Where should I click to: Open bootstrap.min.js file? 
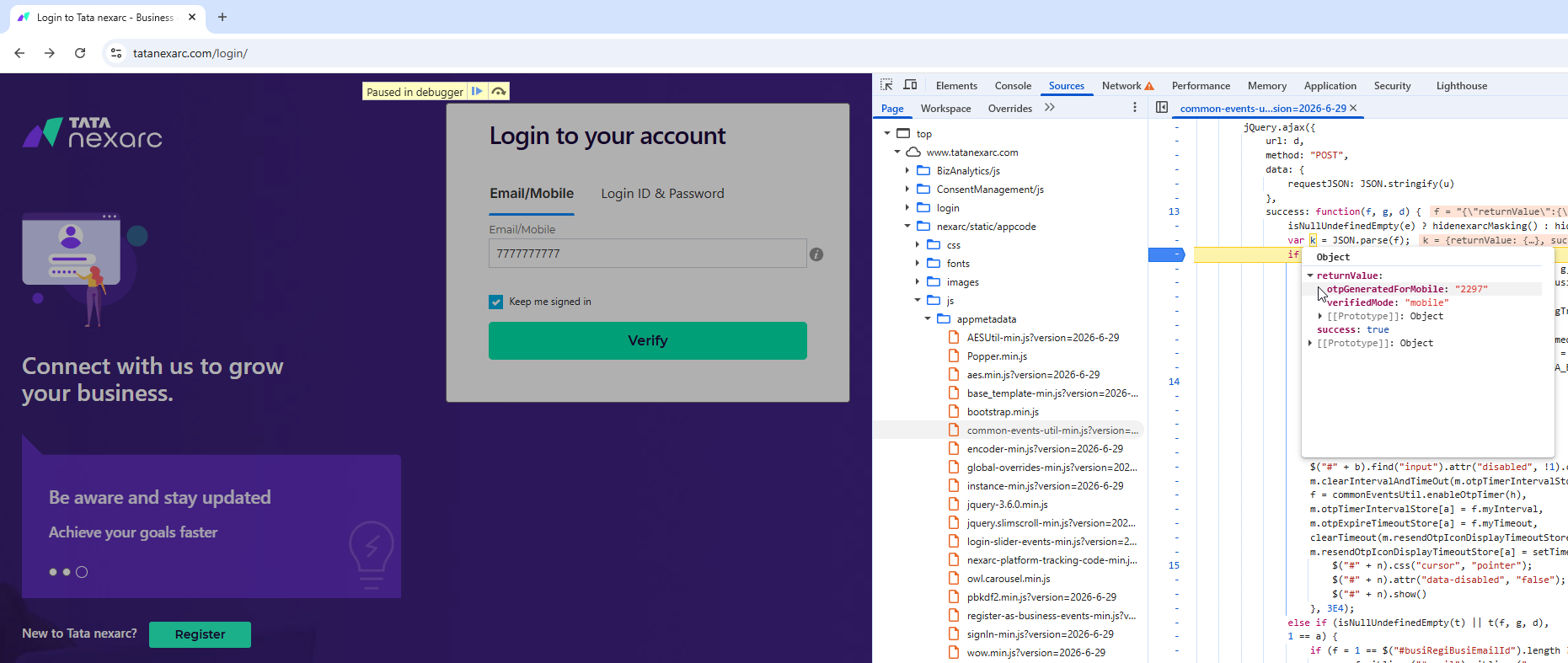click(1003, 412)
